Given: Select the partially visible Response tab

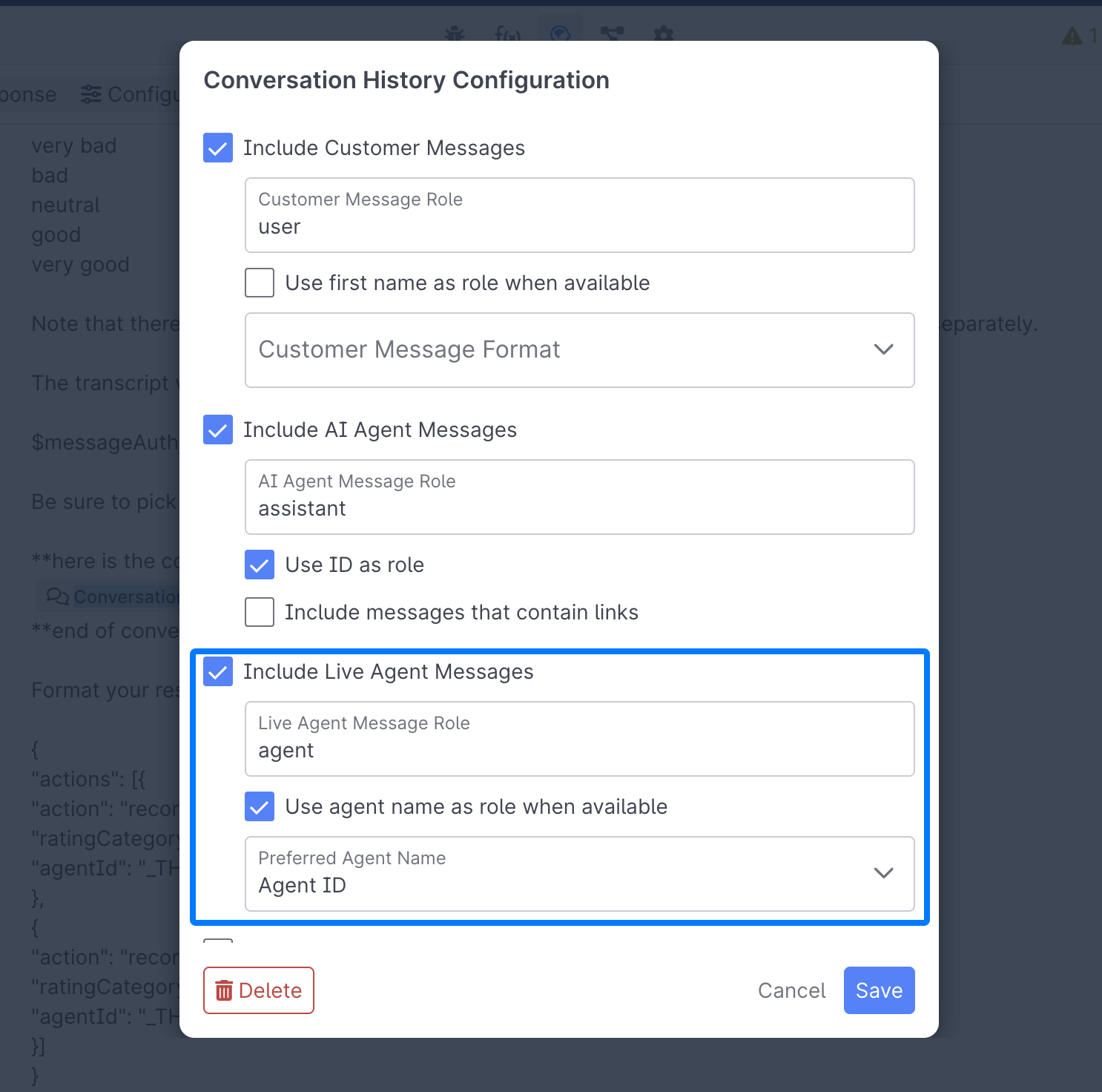Looking at the screenshot, I should coord(28,93).
